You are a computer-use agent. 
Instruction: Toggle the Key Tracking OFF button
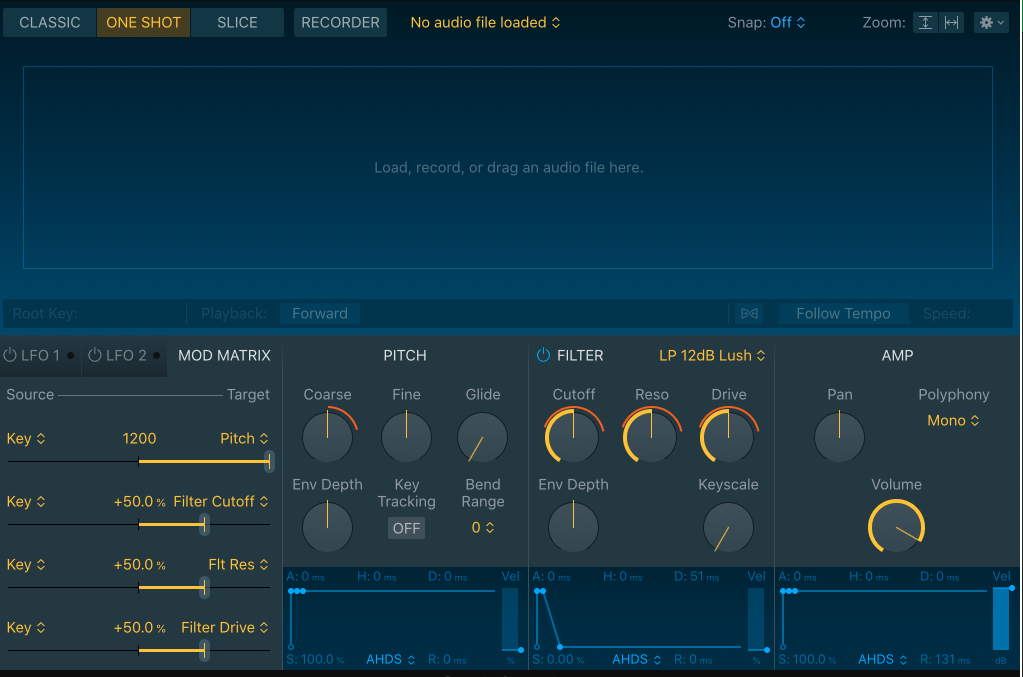point(406,528)
